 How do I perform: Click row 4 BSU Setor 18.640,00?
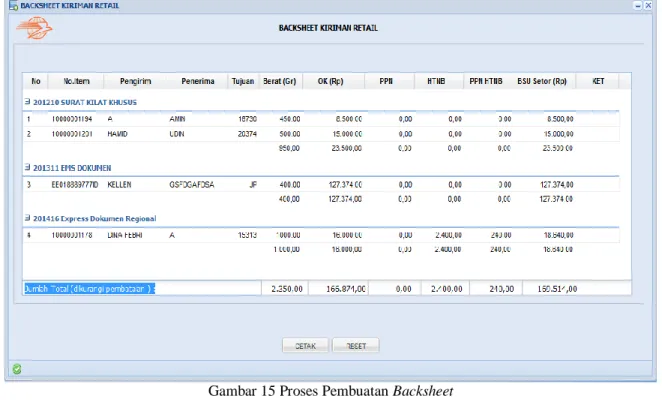coord(558,235)
